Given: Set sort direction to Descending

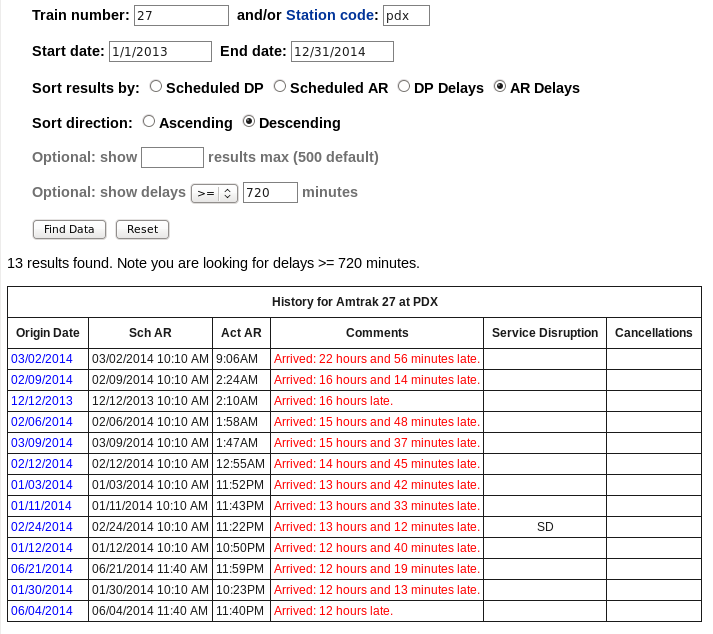Looking at the screenshot, I should (249, 121).
